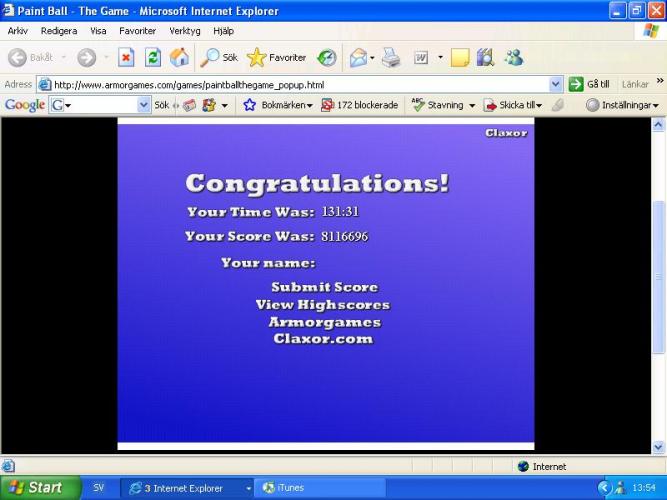This screenshot has width=667, height=500.
Task: Open the History toolbar icon
Action: 327,58
